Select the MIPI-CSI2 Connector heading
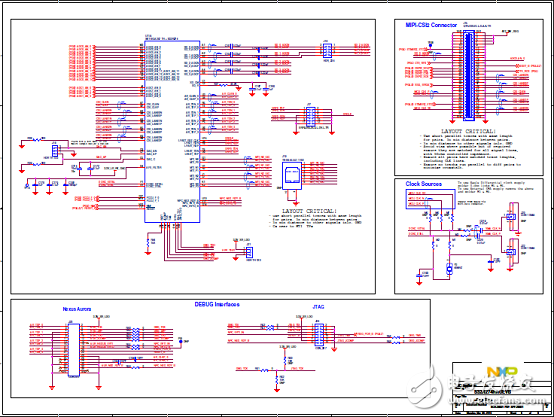The image size is (554, 417). 431,25
